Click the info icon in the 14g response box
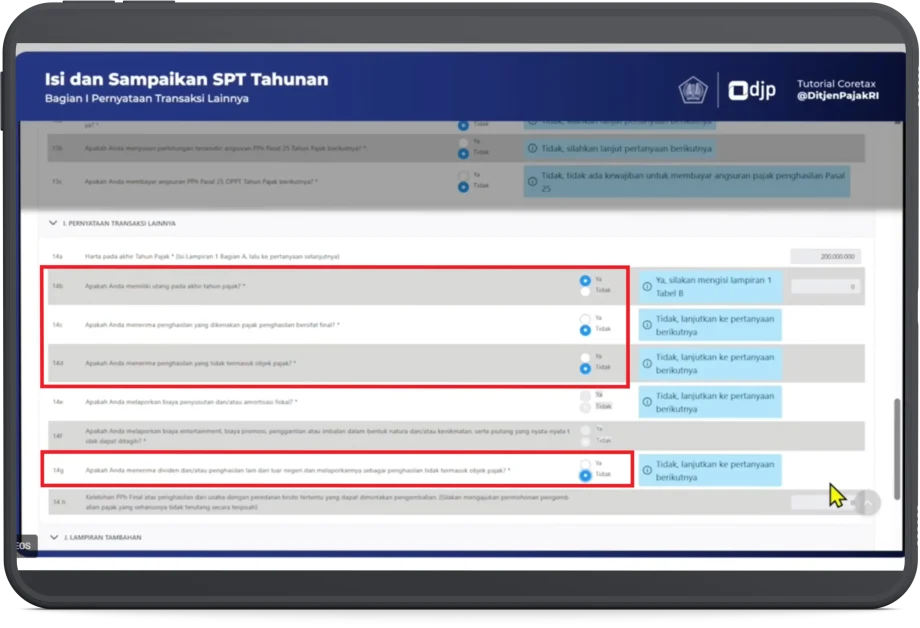Screen dimensions: 920x628 pyautogui.click(x=646, y=470)
